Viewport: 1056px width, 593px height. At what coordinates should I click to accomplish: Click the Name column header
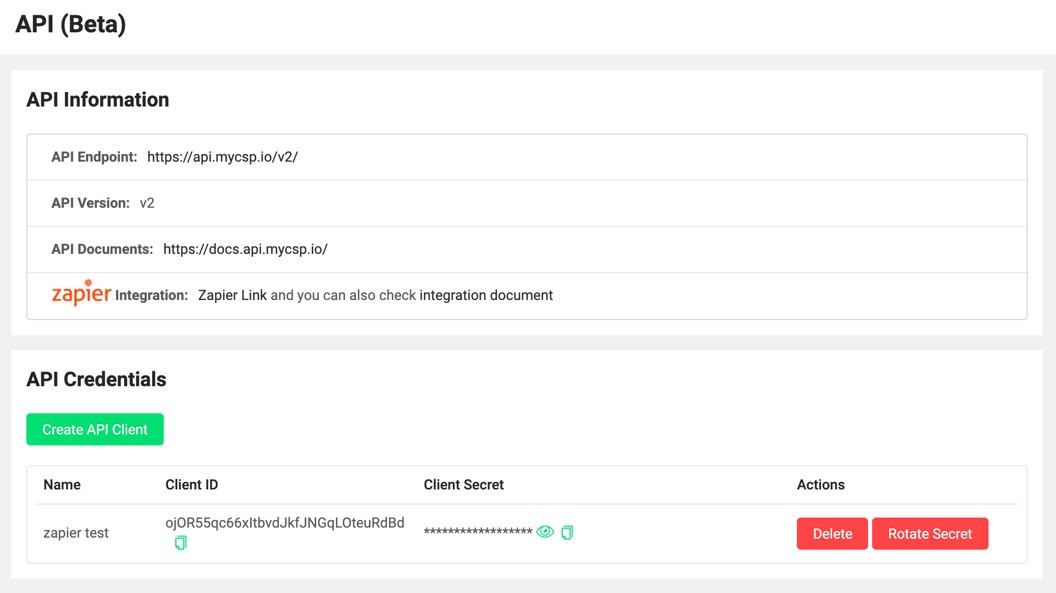pyautogui.click(x=61, y=484)
